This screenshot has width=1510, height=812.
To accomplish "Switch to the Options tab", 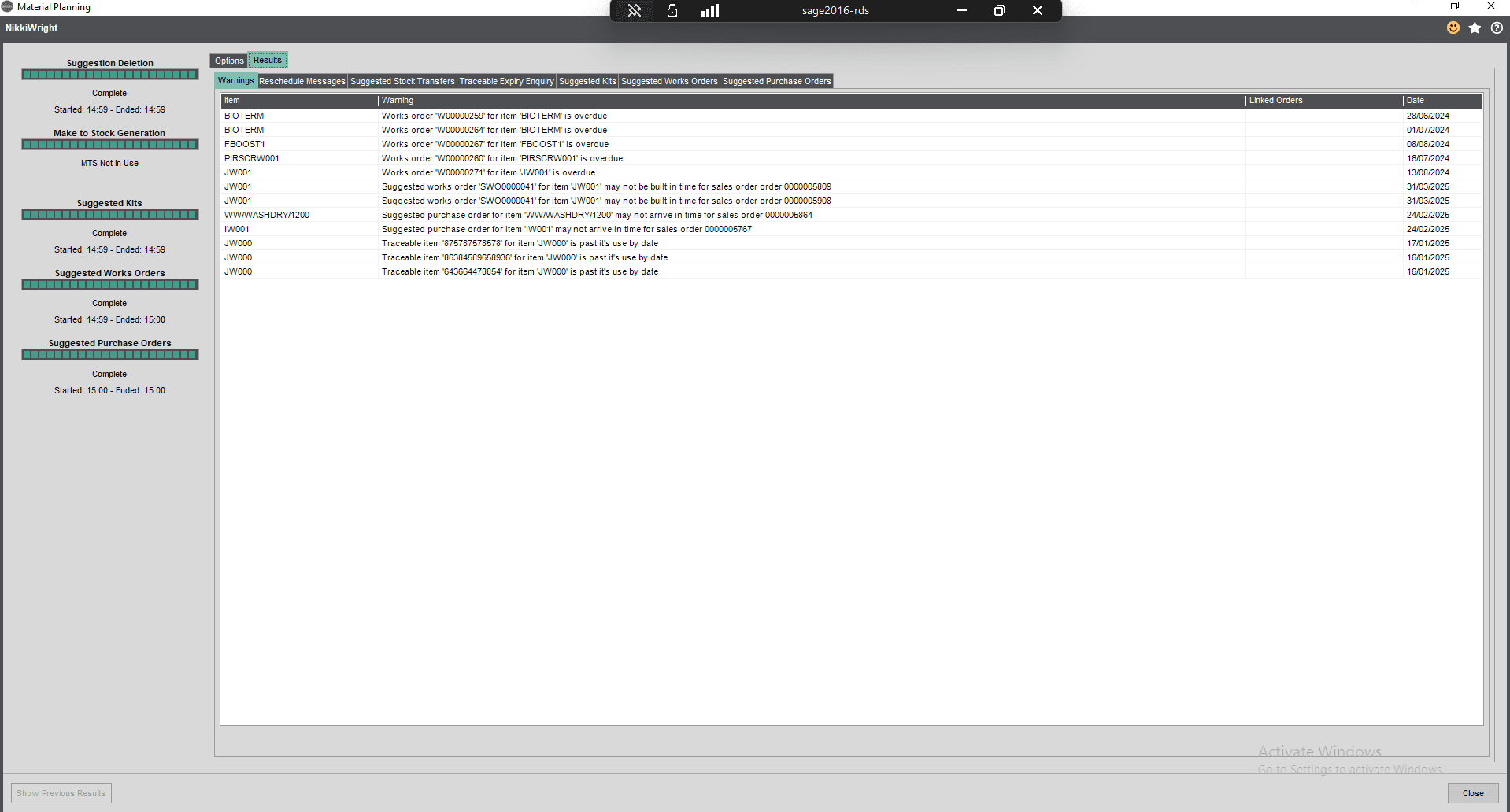I will click(229, 61).
